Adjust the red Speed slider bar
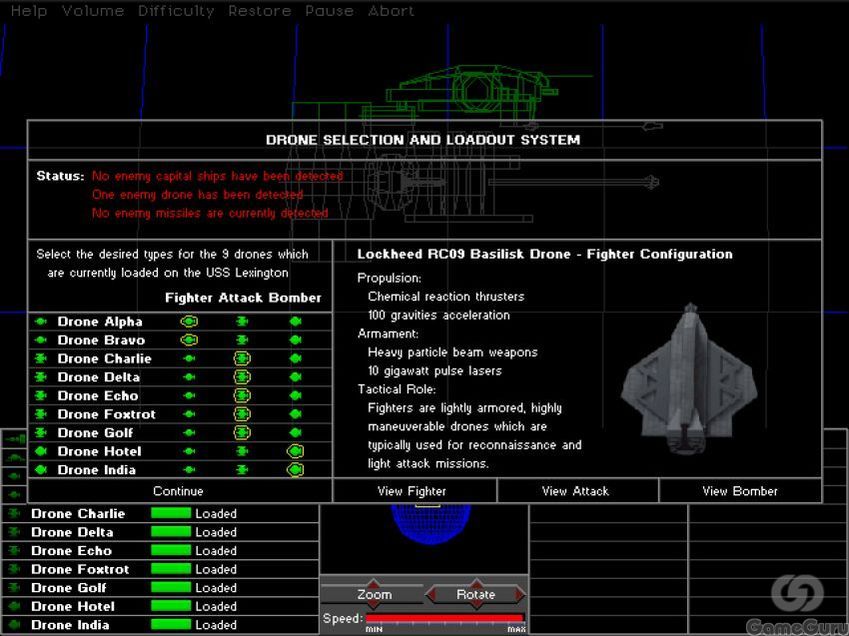Viewport: 849px width, 636px height. pyautogui.click(x=445, y=618)
